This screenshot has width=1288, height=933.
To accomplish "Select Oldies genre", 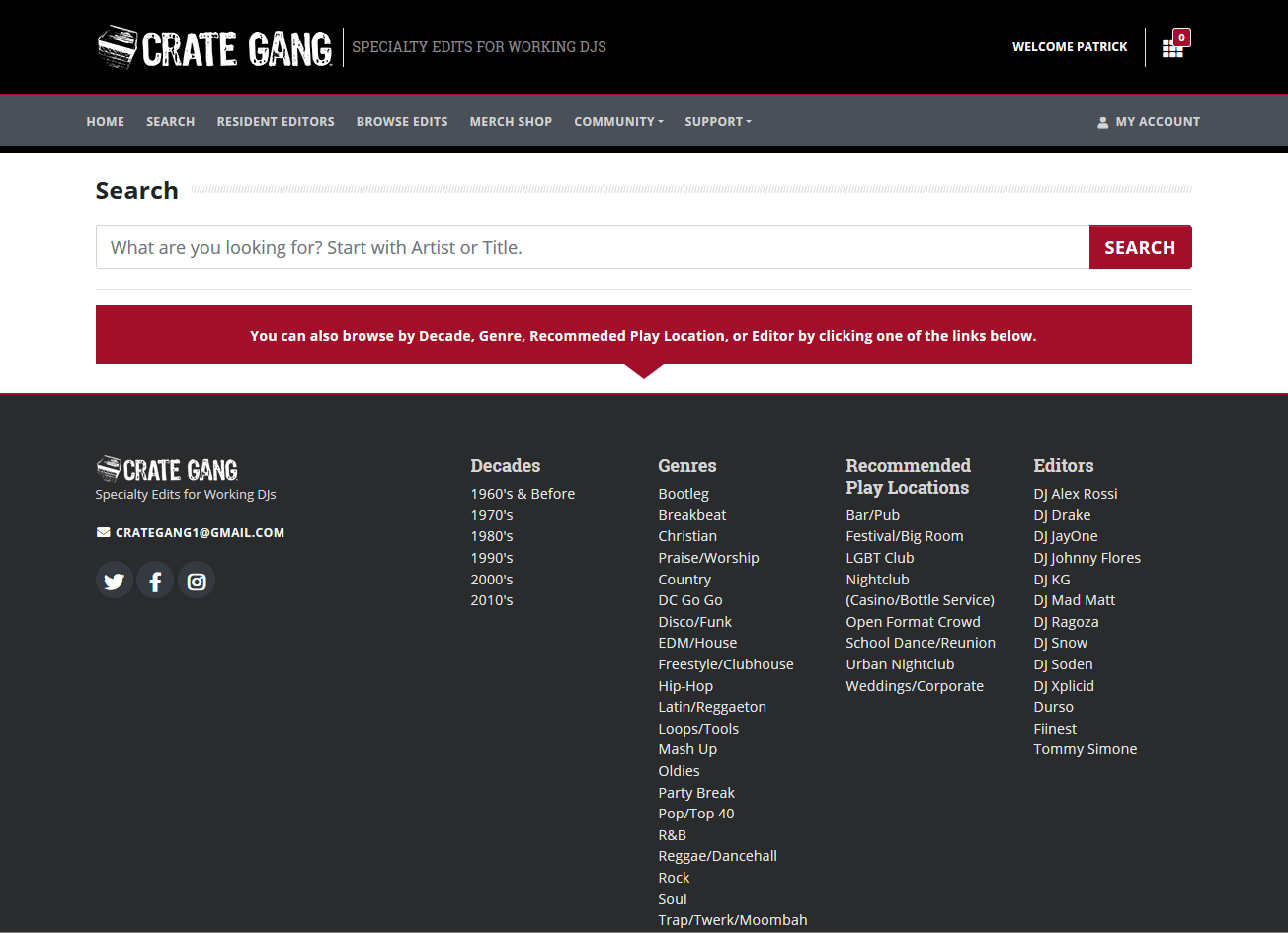I will [680, 771].
